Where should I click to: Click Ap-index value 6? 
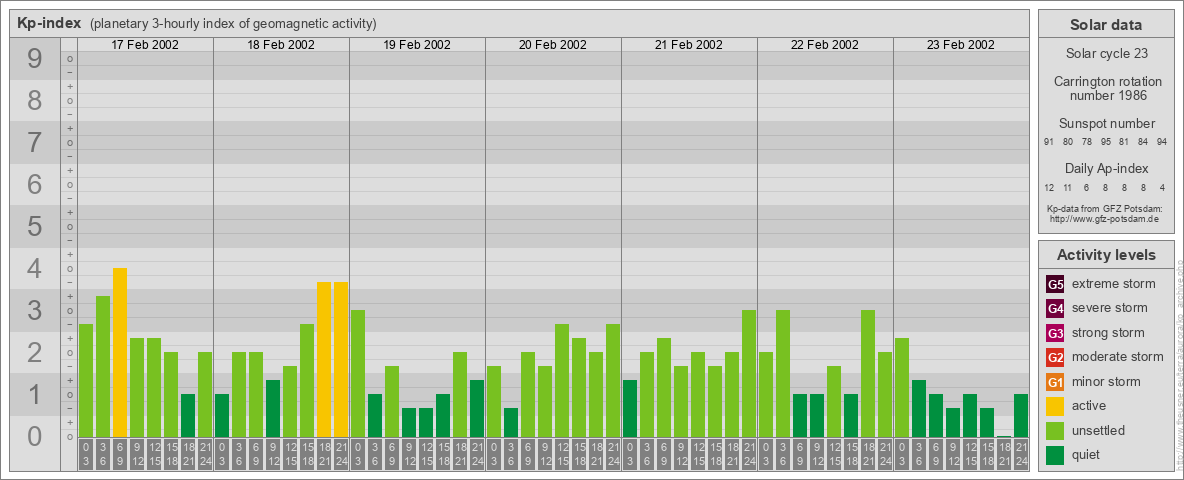point(1087,187)
